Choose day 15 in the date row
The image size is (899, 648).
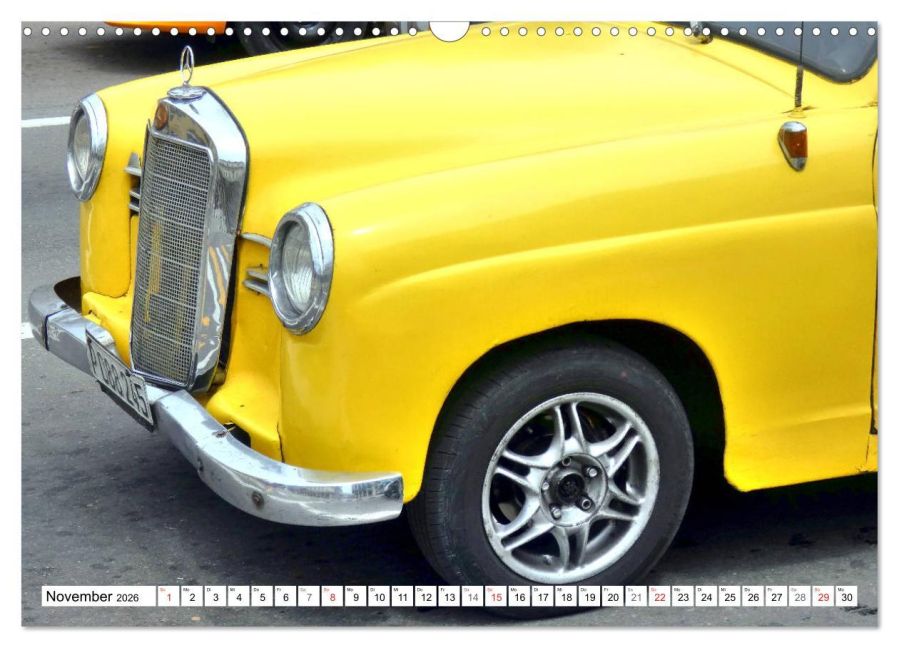(495, 597)
